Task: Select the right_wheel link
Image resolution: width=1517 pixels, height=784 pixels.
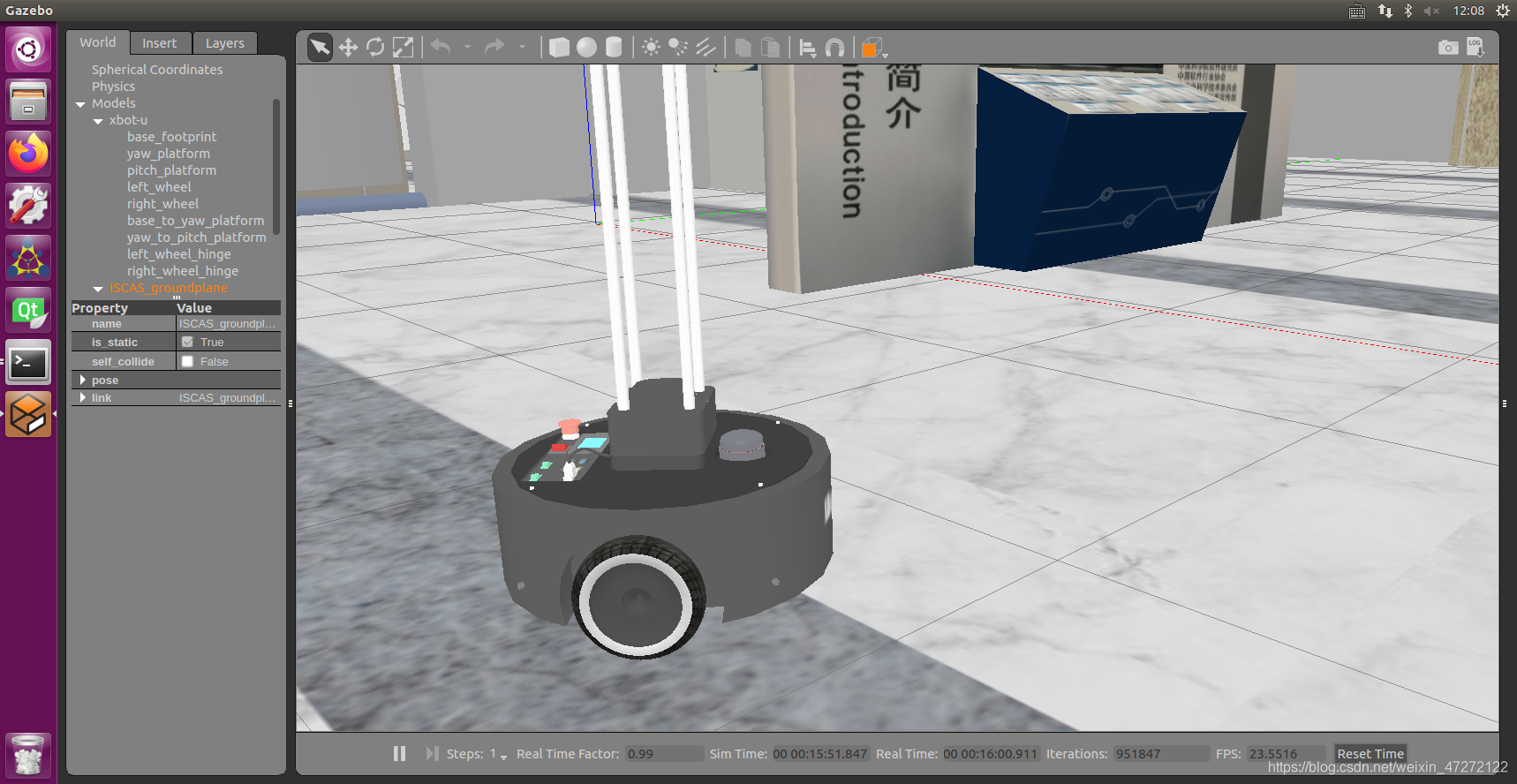Action: click(x=162, y=204)
